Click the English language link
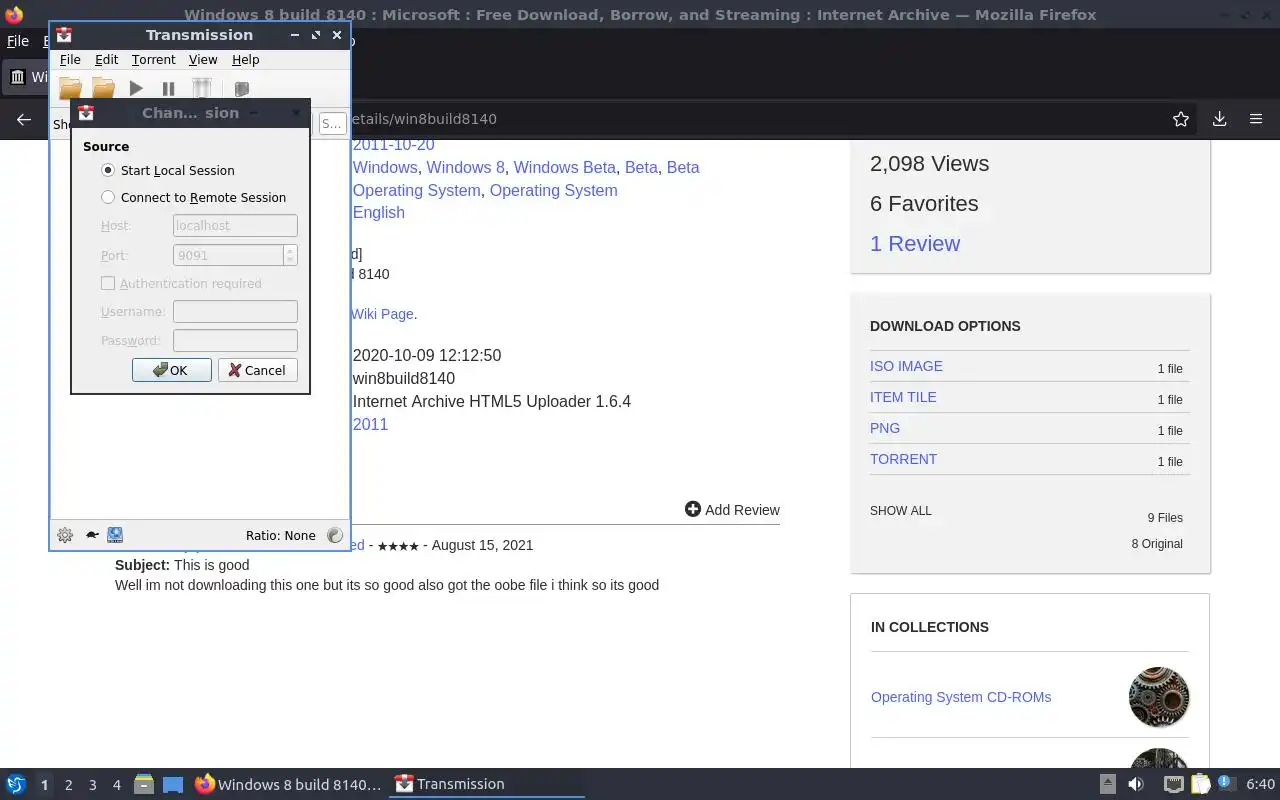This screenshot has height=800, width=1280. pos(378,212)
